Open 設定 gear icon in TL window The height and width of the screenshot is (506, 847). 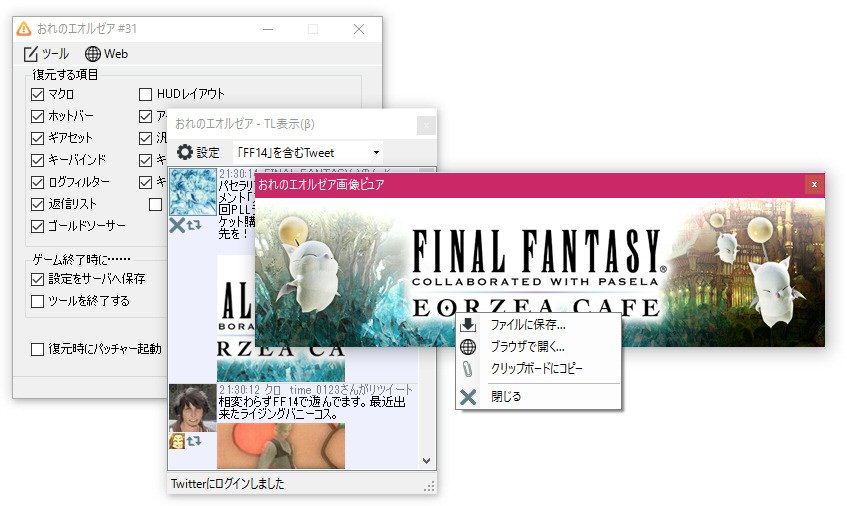[x=185, y=152]
